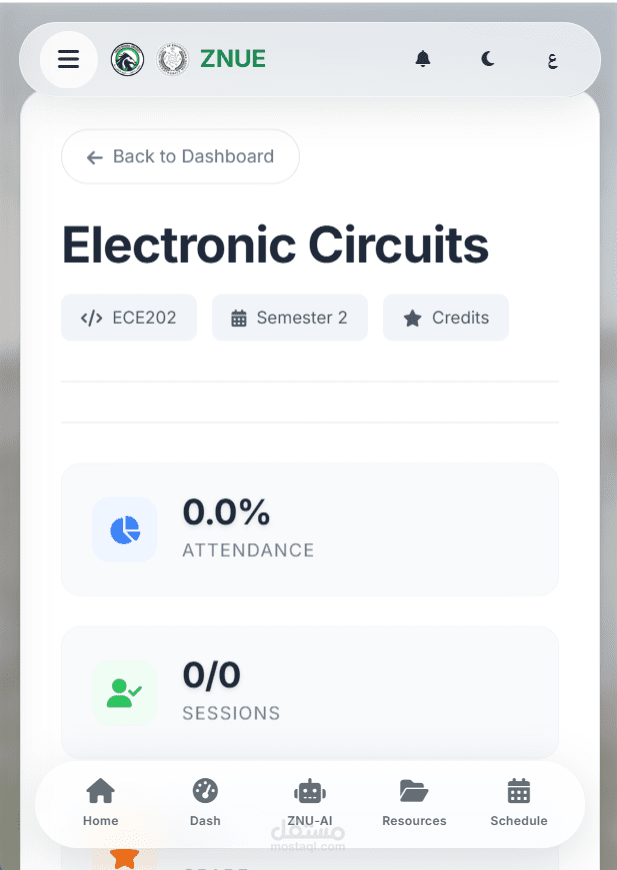Screen dimensions: 617x870
Task: Click the Credits star chip
Action: [446, 318]
